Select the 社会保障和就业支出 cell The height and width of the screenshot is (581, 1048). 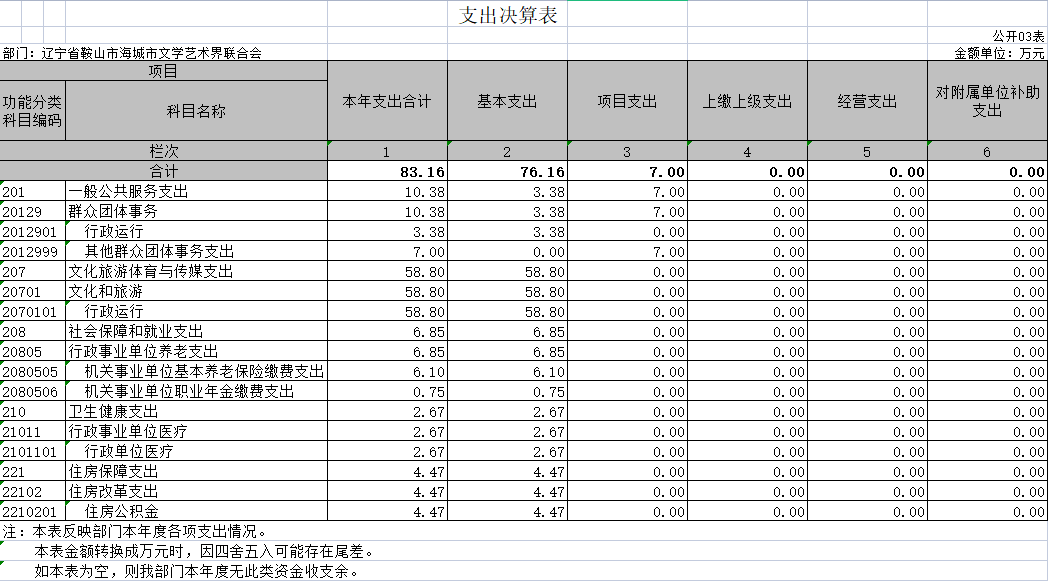(x=196, y=332)
